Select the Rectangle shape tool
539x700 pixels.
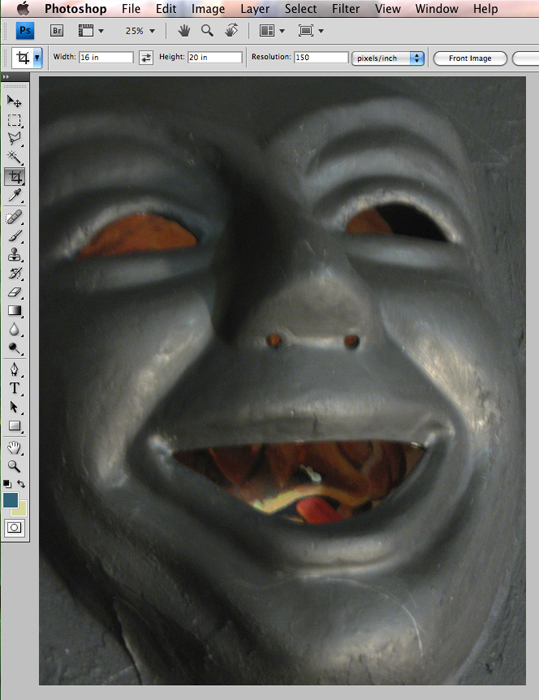(x=14, y=426)
